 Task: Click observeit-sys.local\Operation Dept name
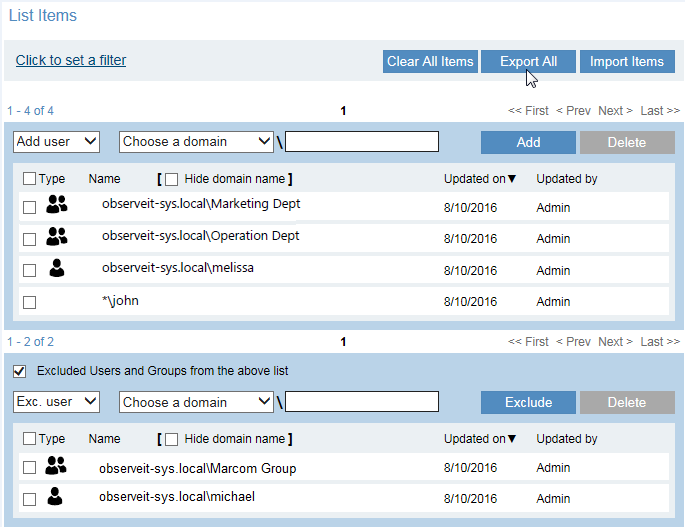point(201,236)
